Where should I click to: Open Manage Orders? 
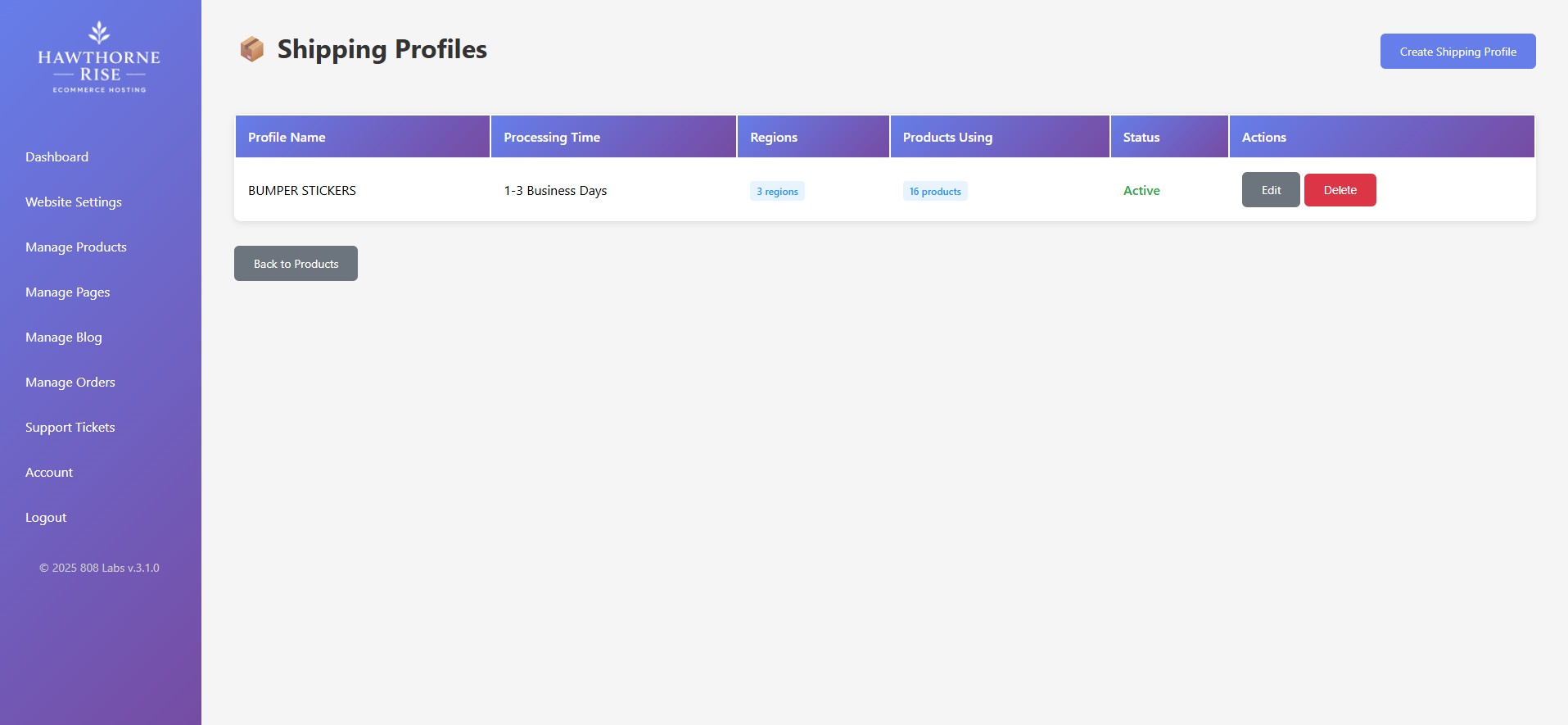coord(70,382)
